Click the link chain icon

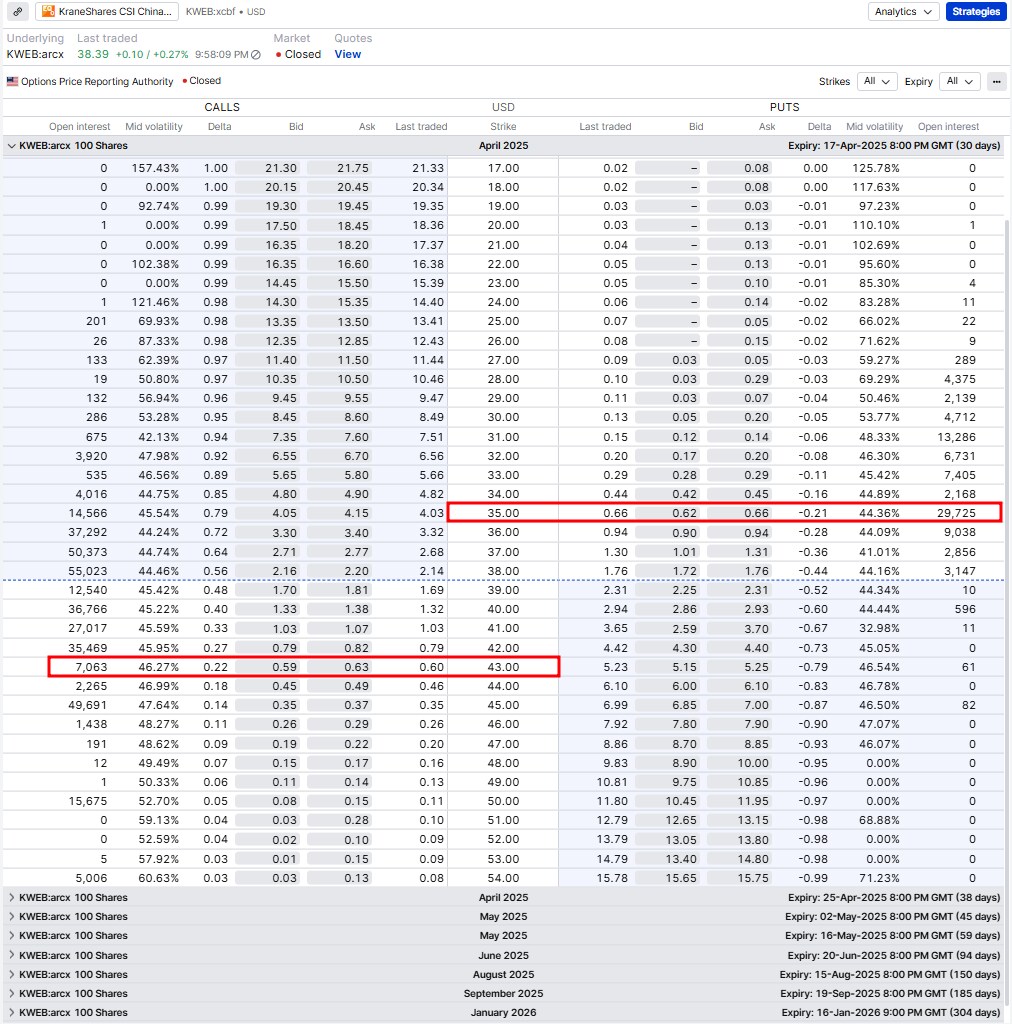tap(18, 12)
